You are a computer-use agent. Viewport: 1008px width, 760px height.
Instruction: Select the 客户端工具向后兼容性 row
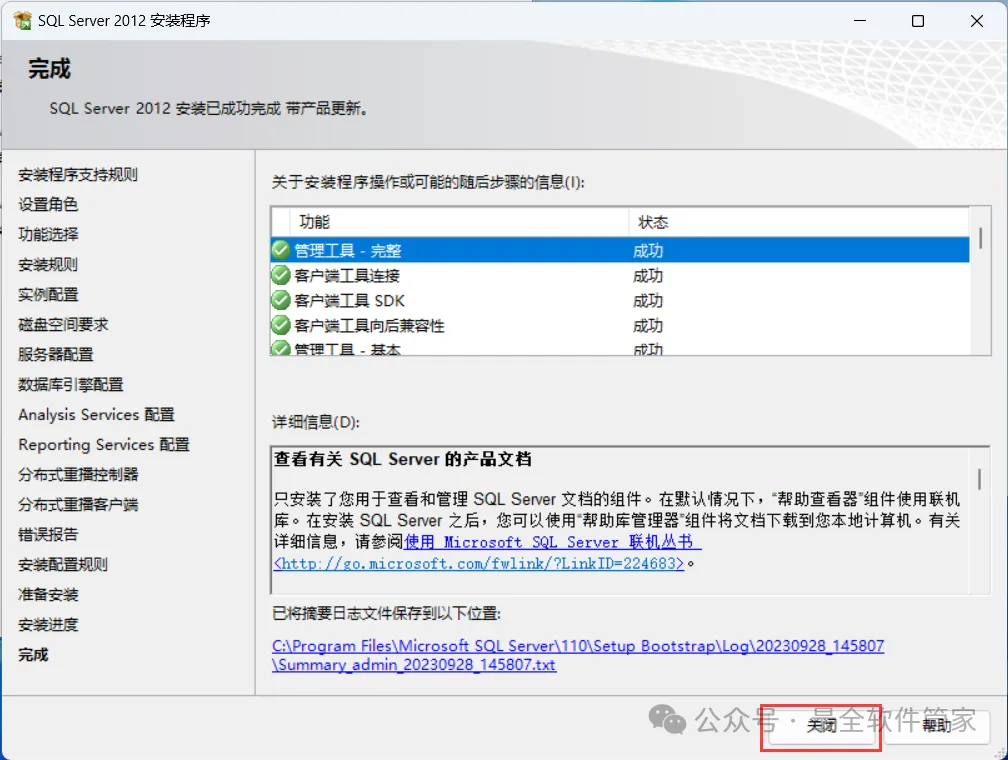click(x=620, y=325)
